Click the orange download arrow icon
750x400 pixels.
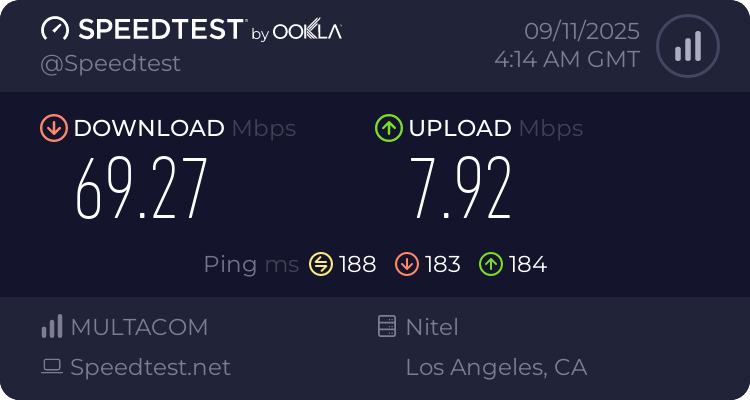pos(54,128)
